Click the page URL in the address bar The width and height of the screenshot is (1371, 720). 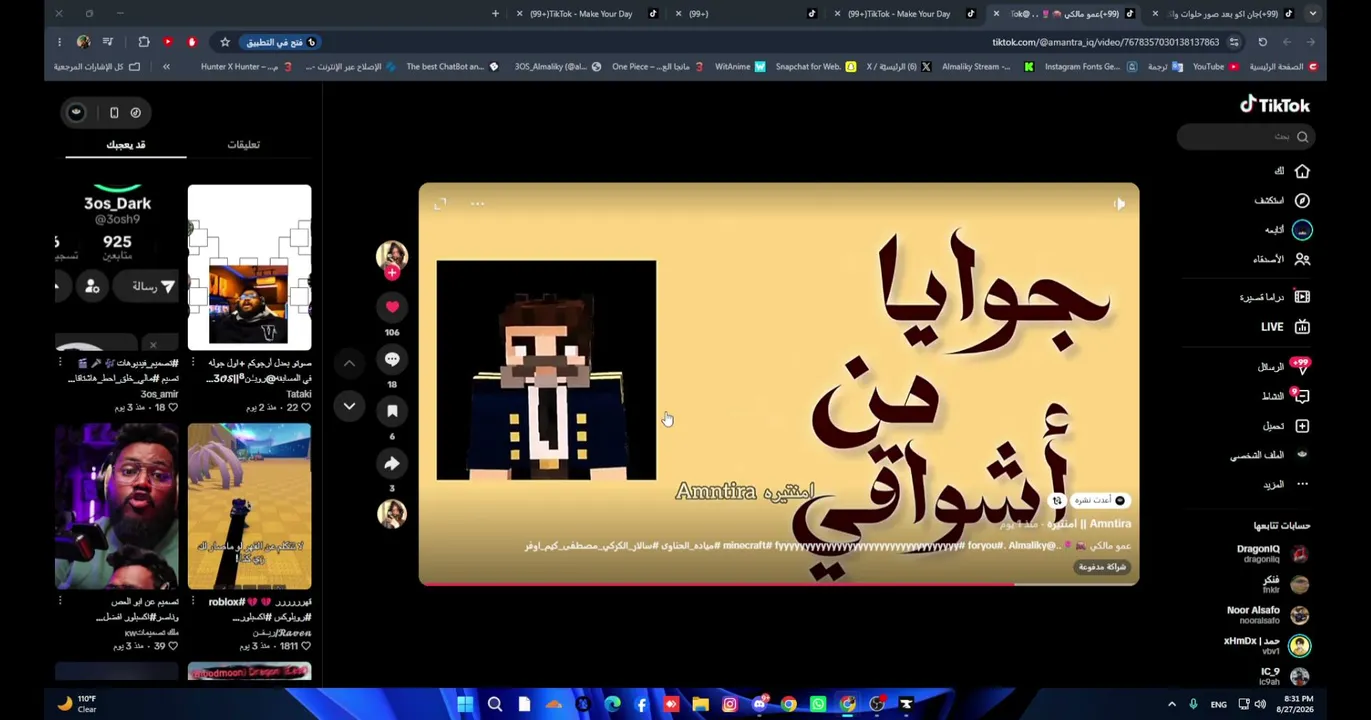1105,42
